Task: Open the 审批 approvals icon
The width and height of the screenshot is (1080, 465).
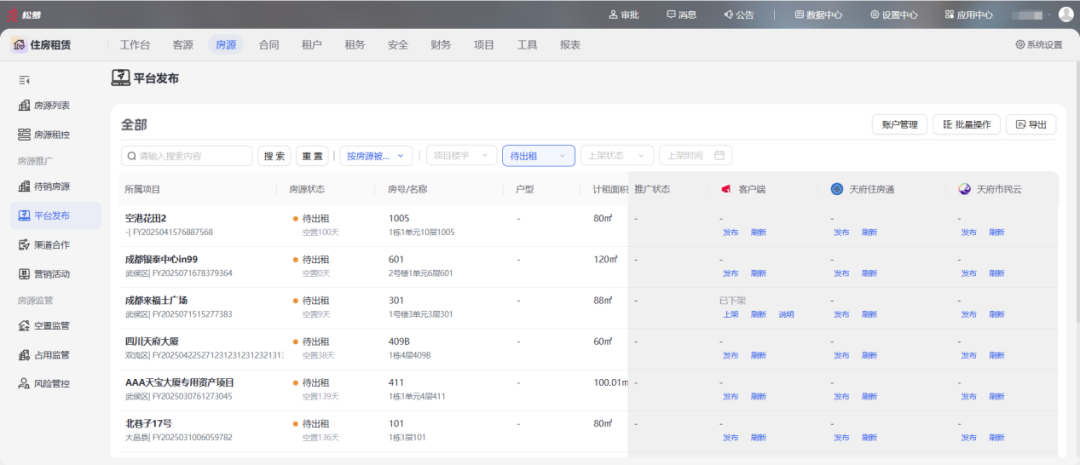Action: tap(613, 14)
